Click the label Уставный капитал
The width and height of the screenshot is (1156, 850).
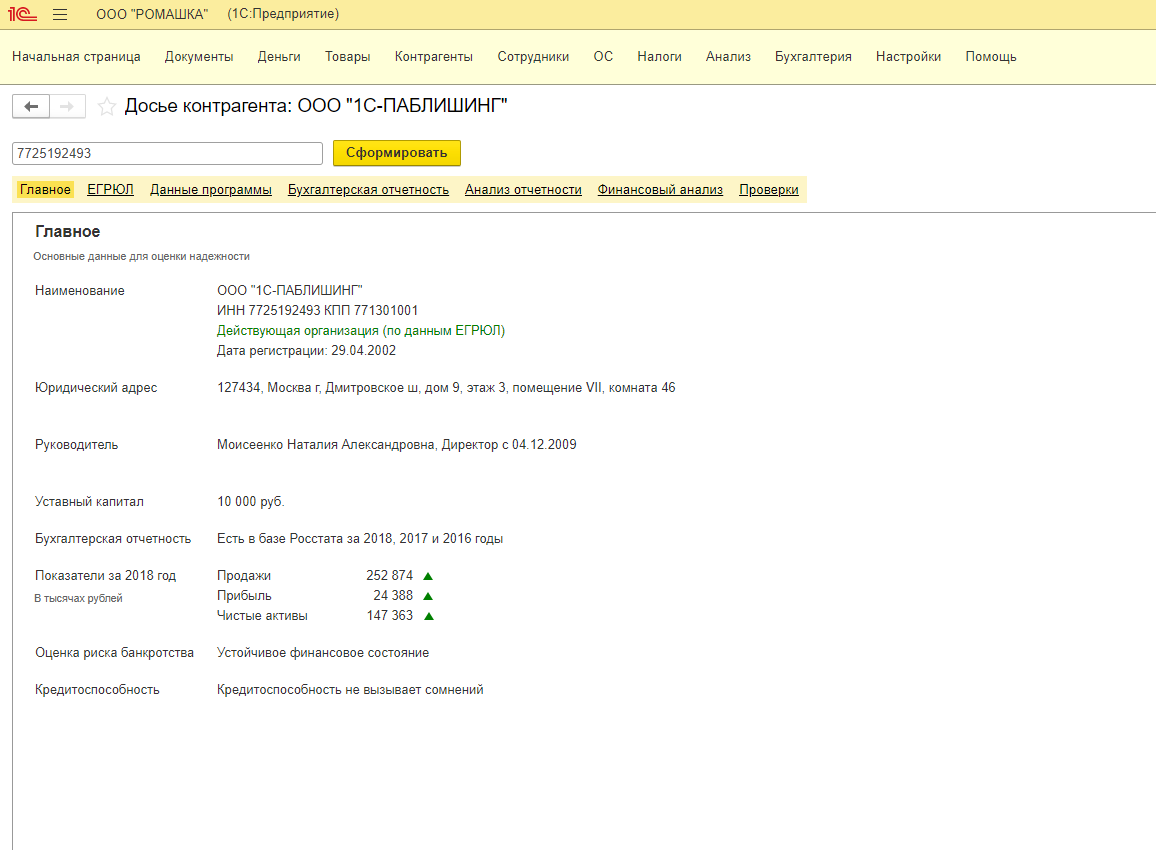click(89, 501)
